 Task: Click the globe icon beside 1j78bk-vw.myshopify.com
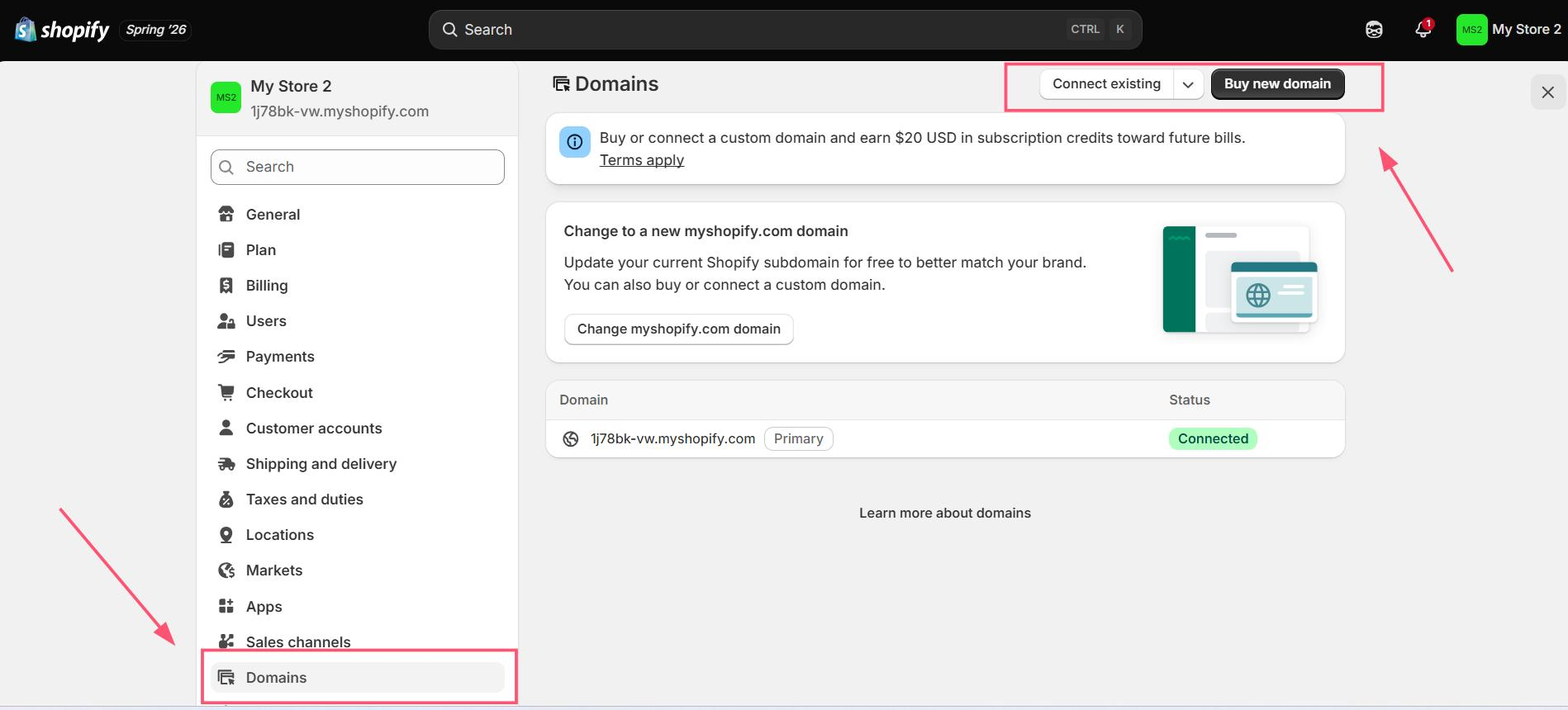tap(571, 439)
